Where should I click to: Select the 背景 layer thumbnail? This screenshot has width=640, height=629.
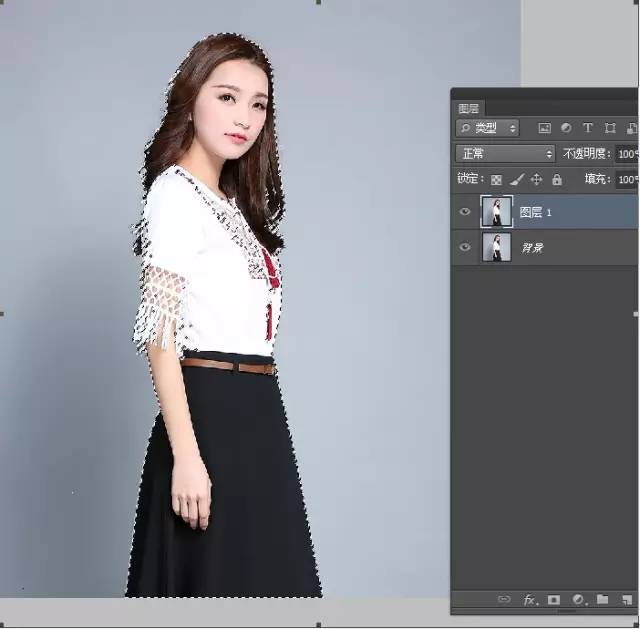496,247
